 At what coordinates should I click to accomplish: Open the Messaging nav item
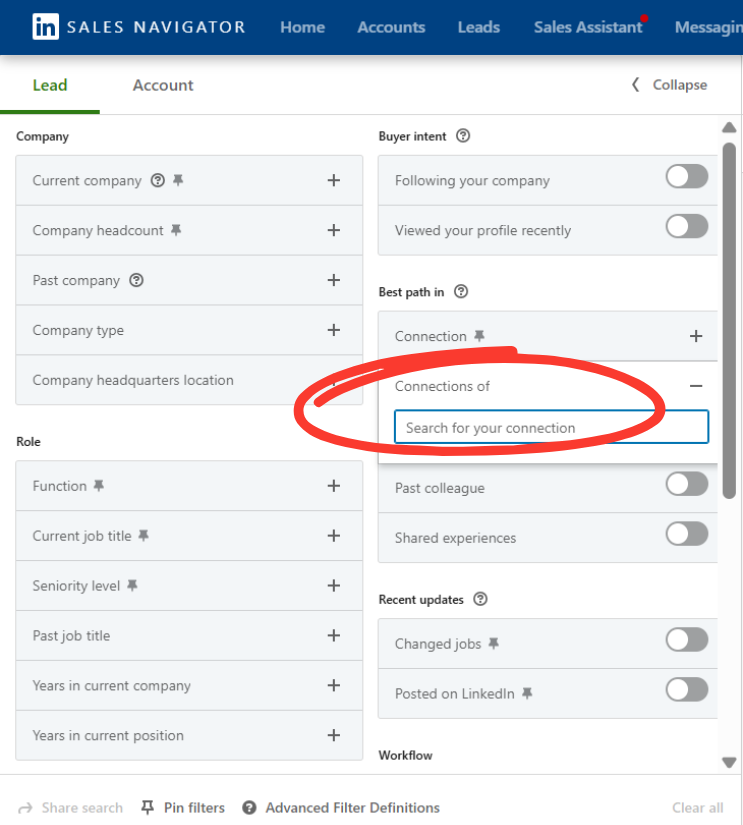pyautogui.click(x=709, y=27)
